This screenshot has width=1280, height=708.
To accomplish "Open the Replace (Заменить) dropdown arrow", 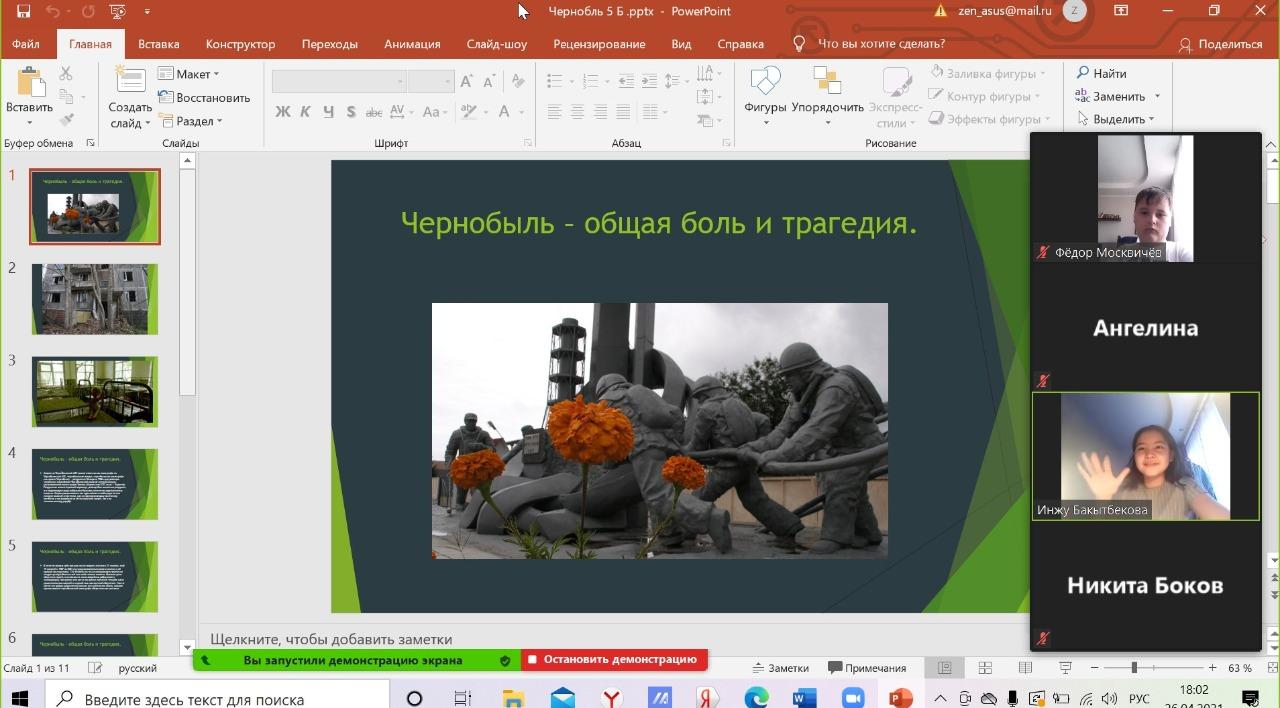I will [1157, 97].
